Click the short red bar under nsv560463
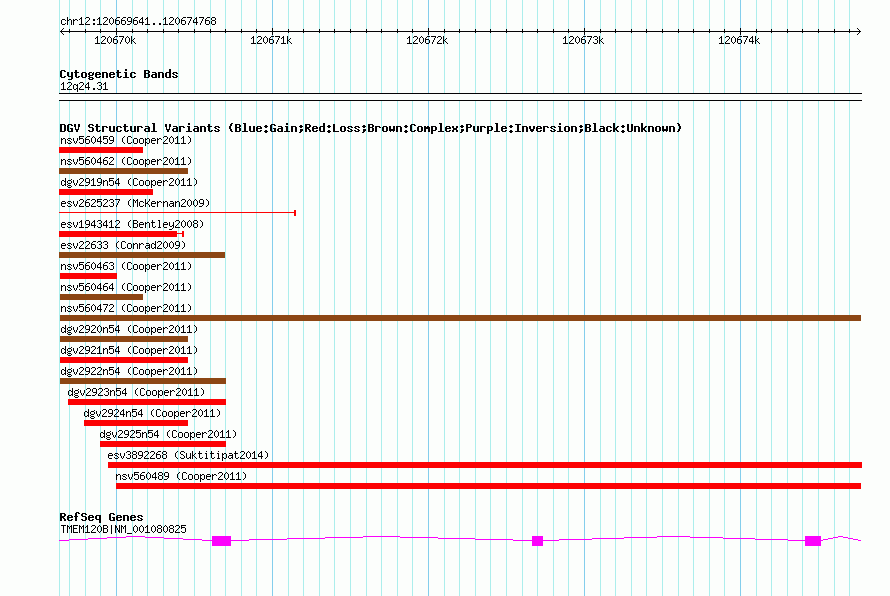 [x=88, y=276]
